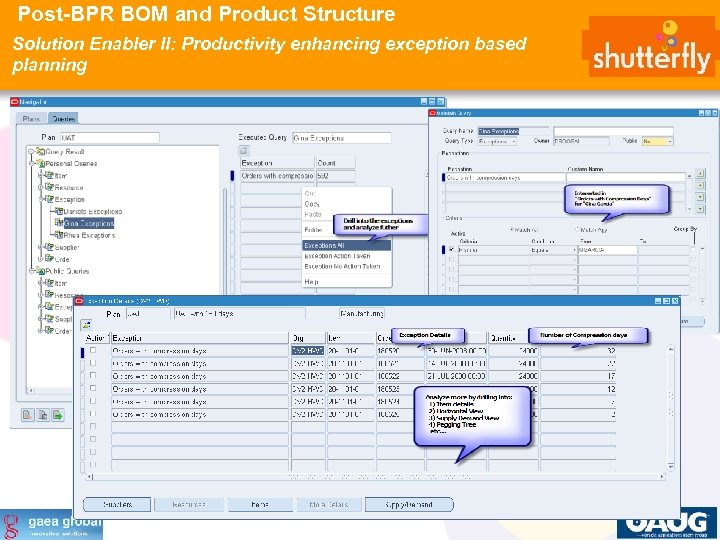
Task: Click Supplier node icon under Personal Queries
Action: click(x=50, y=247)
